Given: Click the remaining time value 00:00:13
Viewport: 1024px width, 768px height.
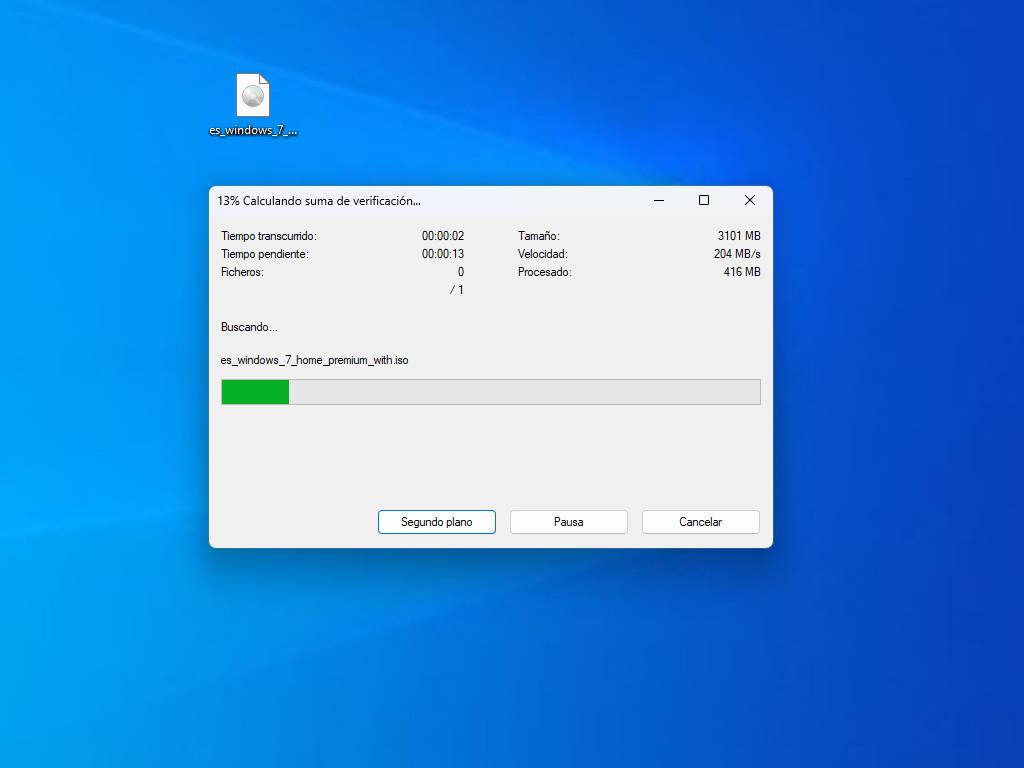Looking at the screenshot, I should click(443, 254).
